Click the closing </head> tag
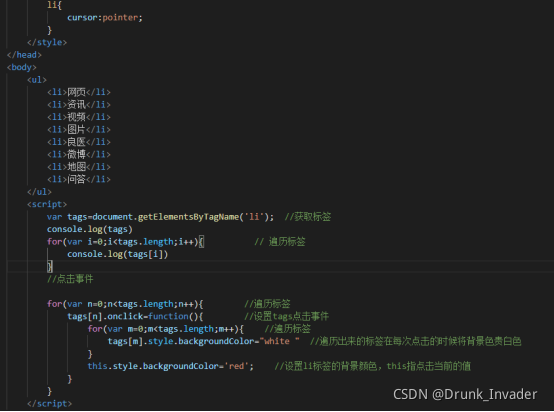Viewport: 554px width, 412px height. (24, 55)
